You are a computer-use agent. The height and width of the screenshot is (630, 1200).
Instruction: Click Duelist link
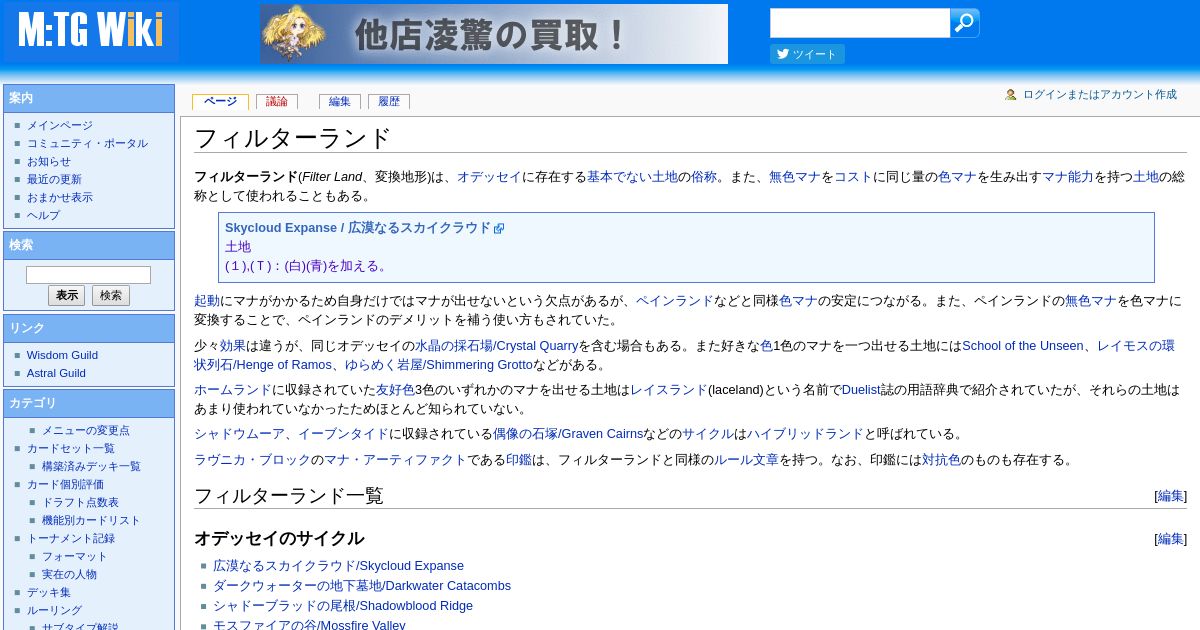tap(861, 390)
